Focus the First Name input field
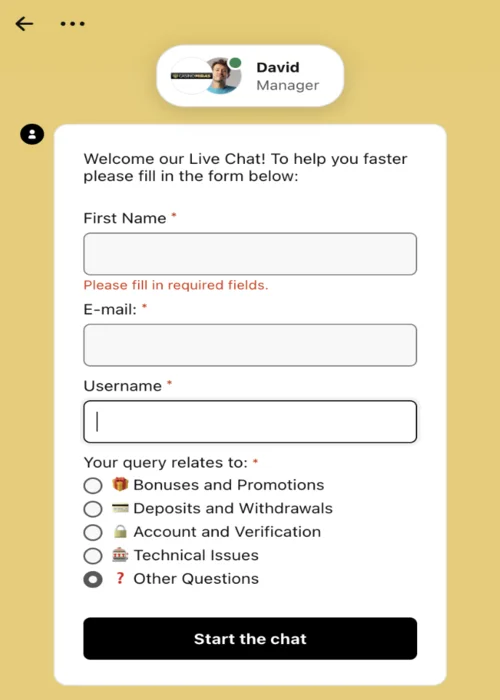 (250, 254)
